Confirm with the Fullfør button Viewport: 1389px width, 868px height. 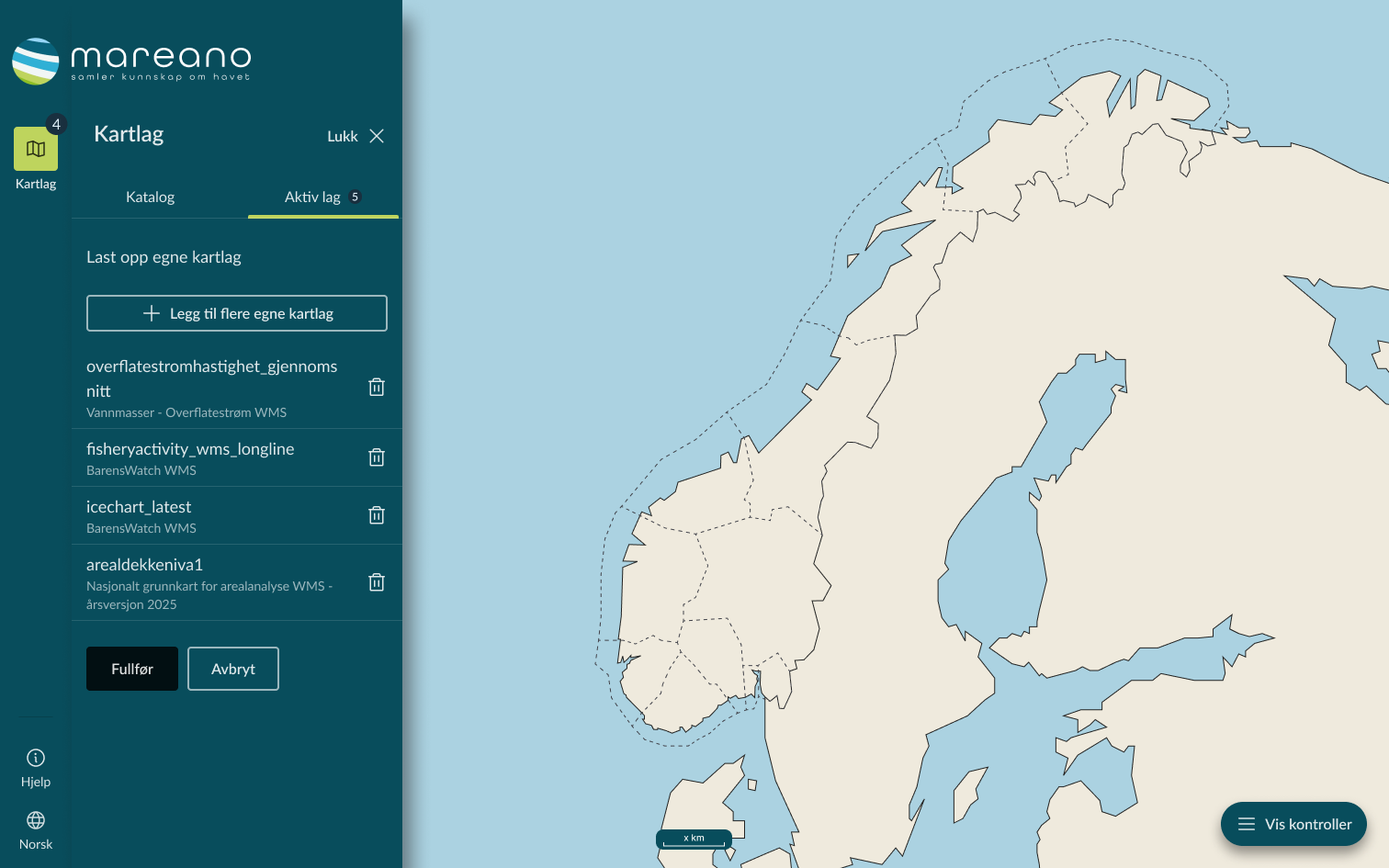132,669
